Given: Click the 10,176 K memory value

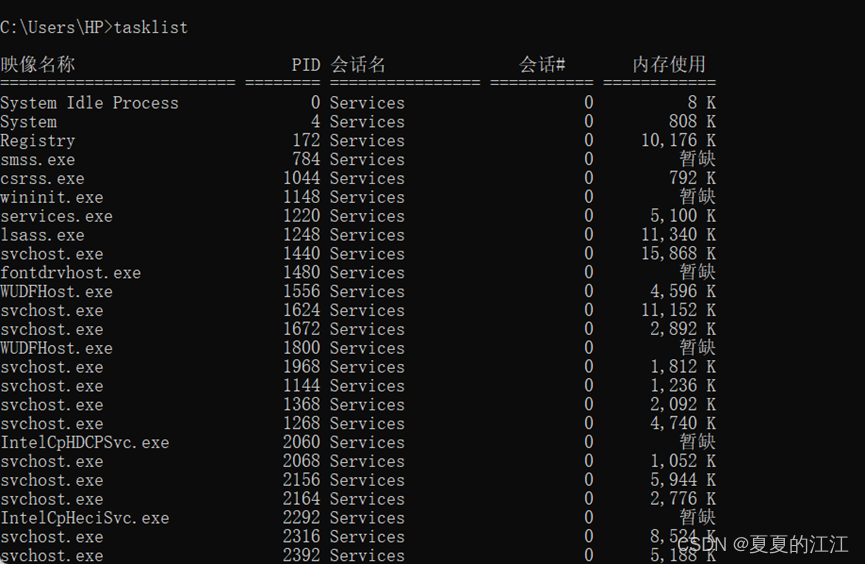Looking at the screenshot, I should coord(678,141).
